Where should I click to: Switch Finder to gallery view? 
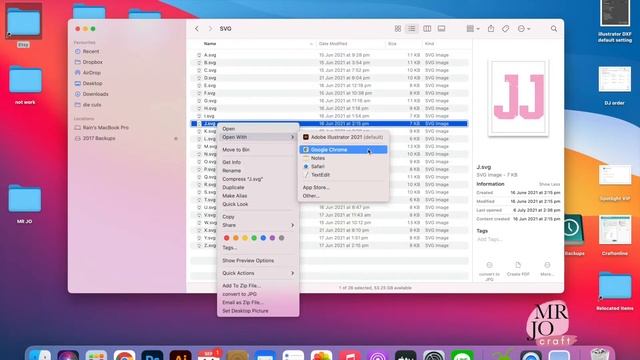[x=441, y=29]
